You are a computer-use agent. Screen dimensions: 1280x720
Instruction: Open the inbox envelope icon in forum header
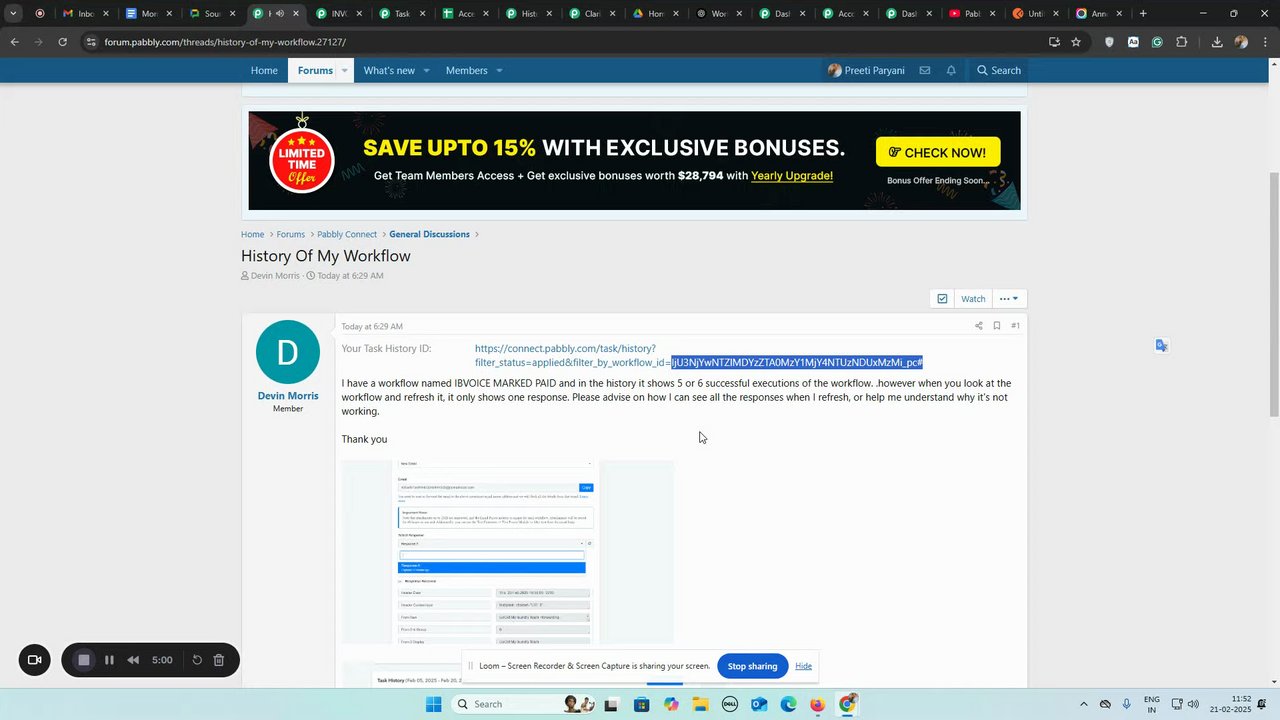tap(925, 71)
